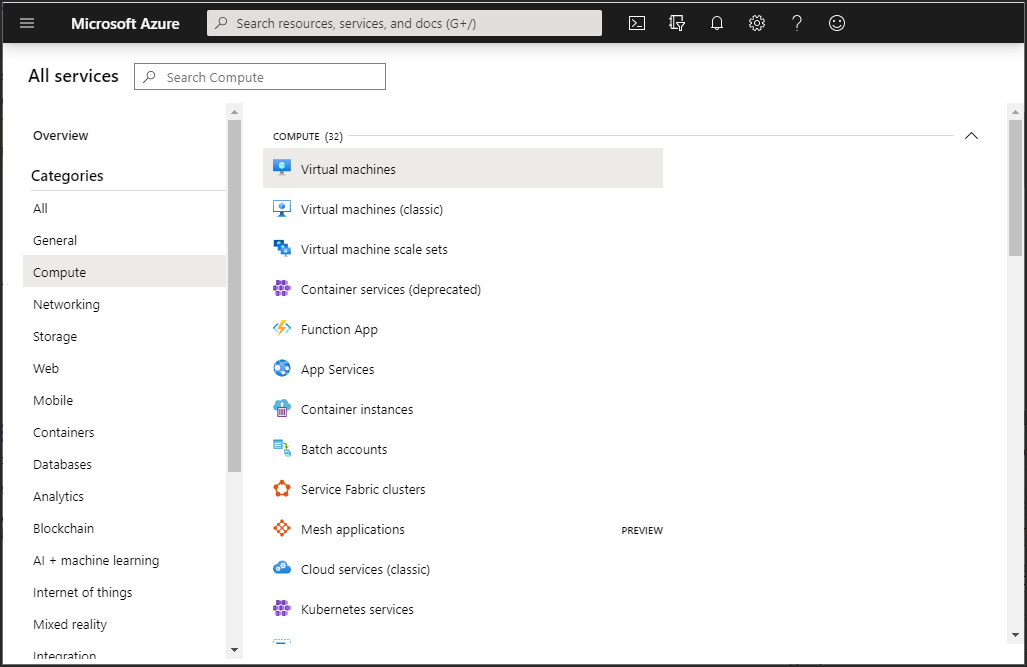This screenshot has width=1027, height=667.
Task: Select the All category
Action: pyautogui.click(x=124, y=208)
